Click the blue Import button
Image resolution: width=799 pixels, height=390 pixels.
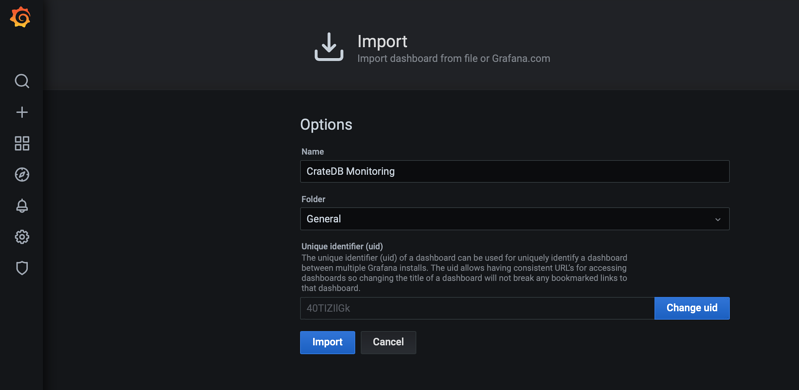point(327,342)
